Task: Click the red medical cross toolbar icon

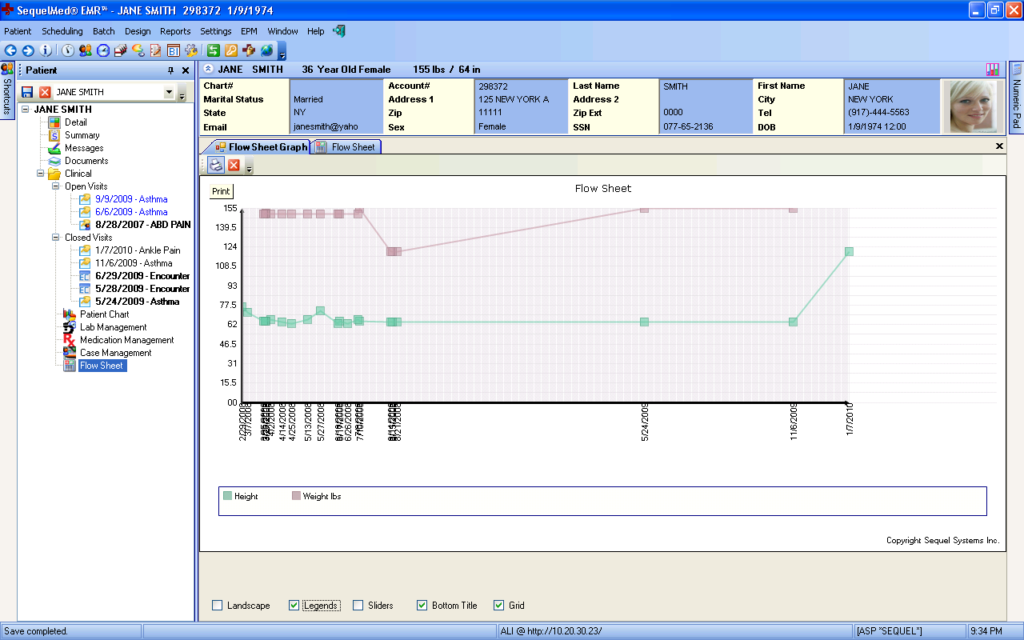Action: [x=249, y=50]
